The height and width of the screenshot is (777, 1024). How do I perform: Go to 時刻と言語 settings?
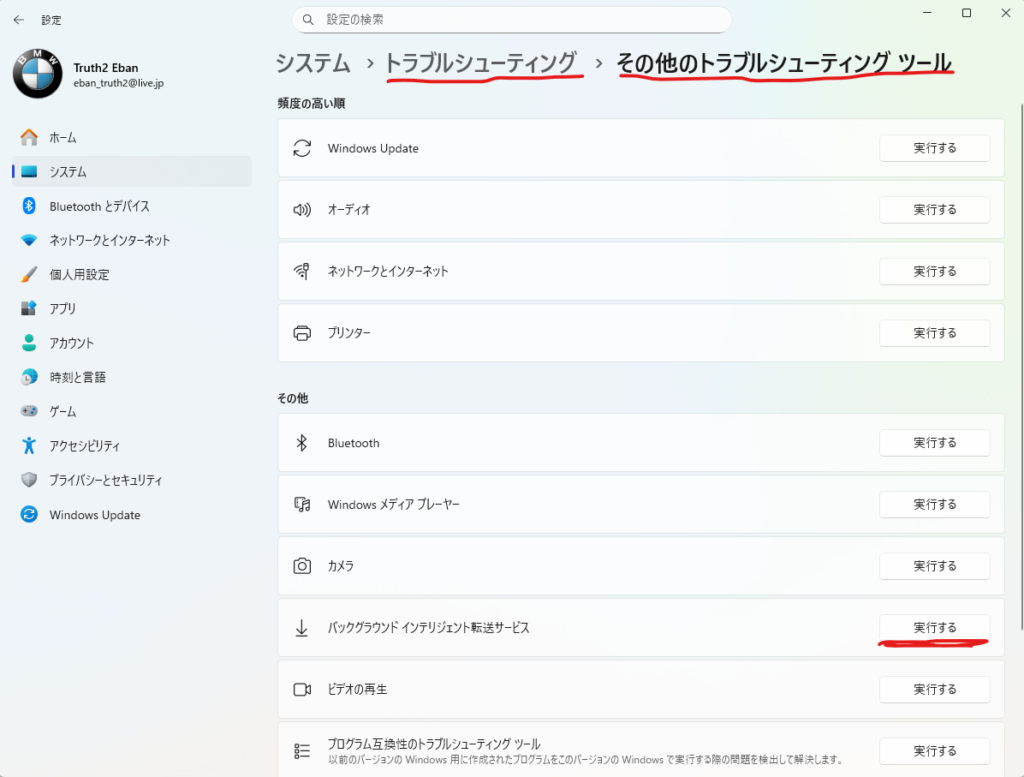(x=77, y=377)
